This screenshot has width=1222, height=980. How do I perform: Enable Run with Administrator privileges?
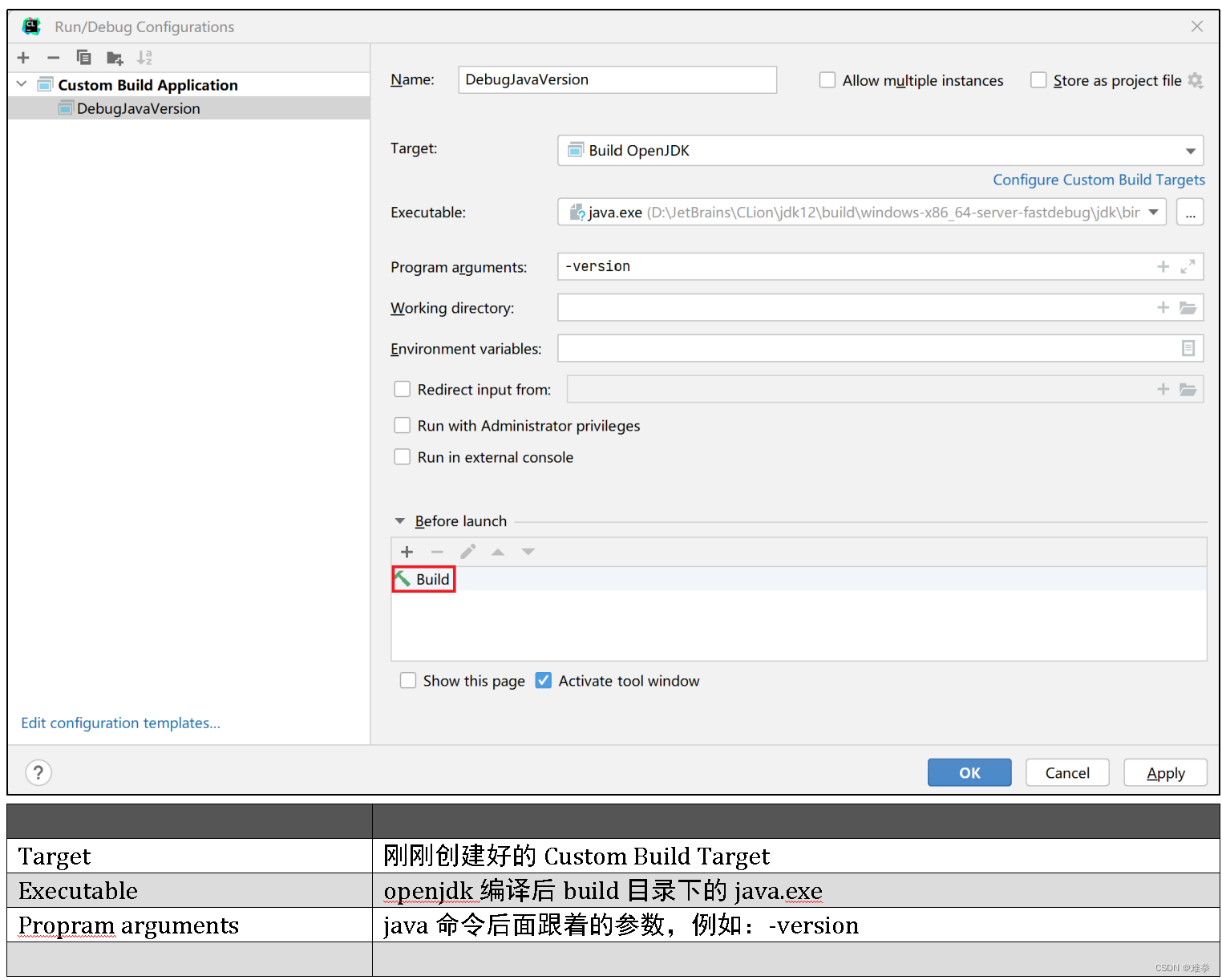click(403, 425)
